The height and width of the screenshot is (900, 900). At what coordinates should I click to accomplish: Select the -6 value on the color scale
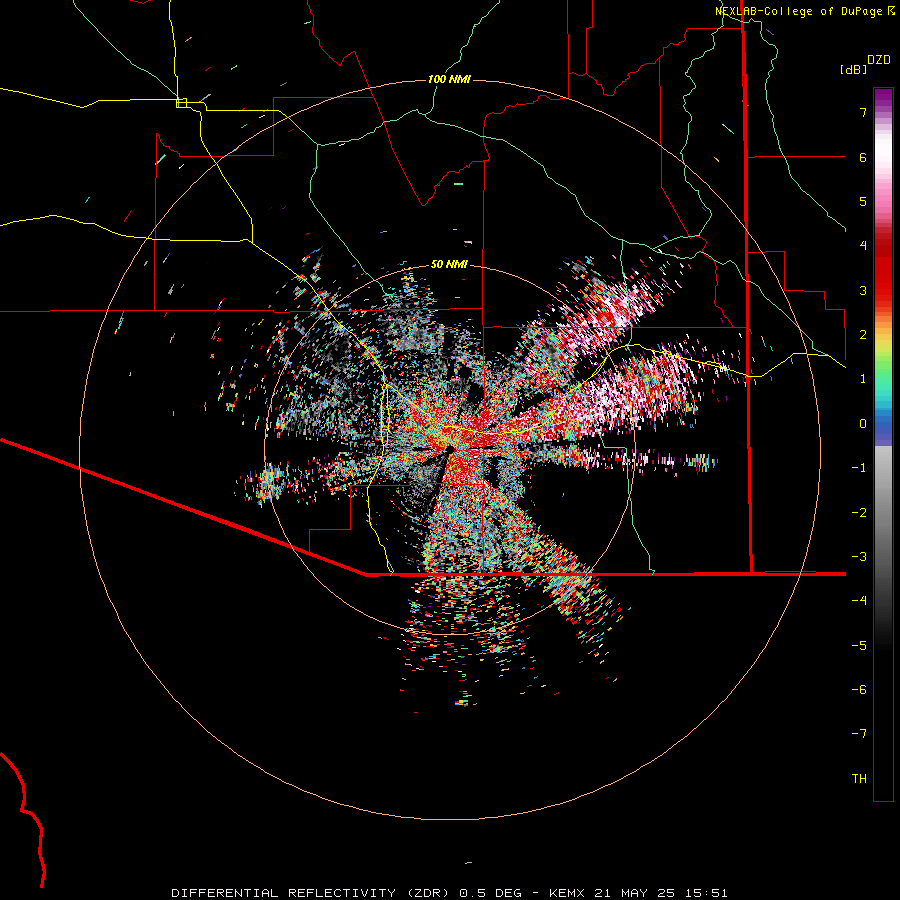[859, 690]
